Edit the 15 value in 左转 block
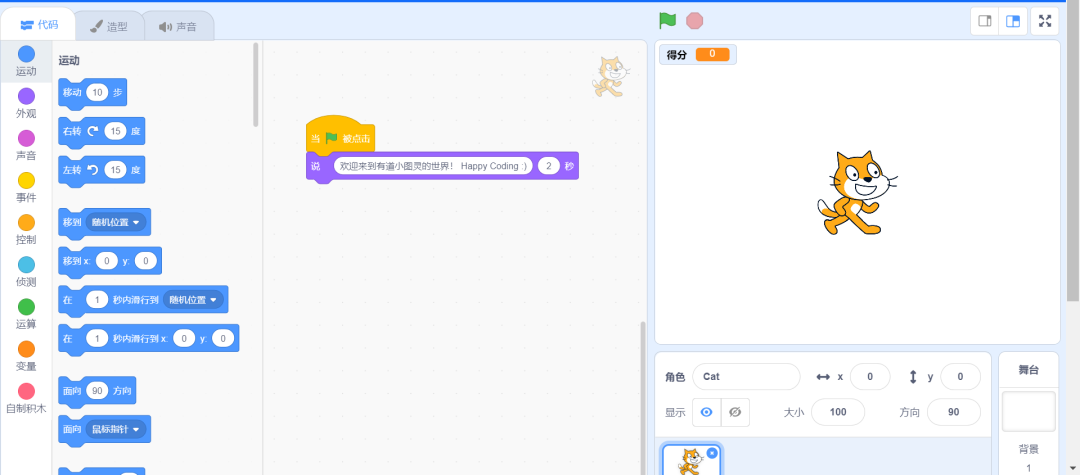 pos(115,170)
